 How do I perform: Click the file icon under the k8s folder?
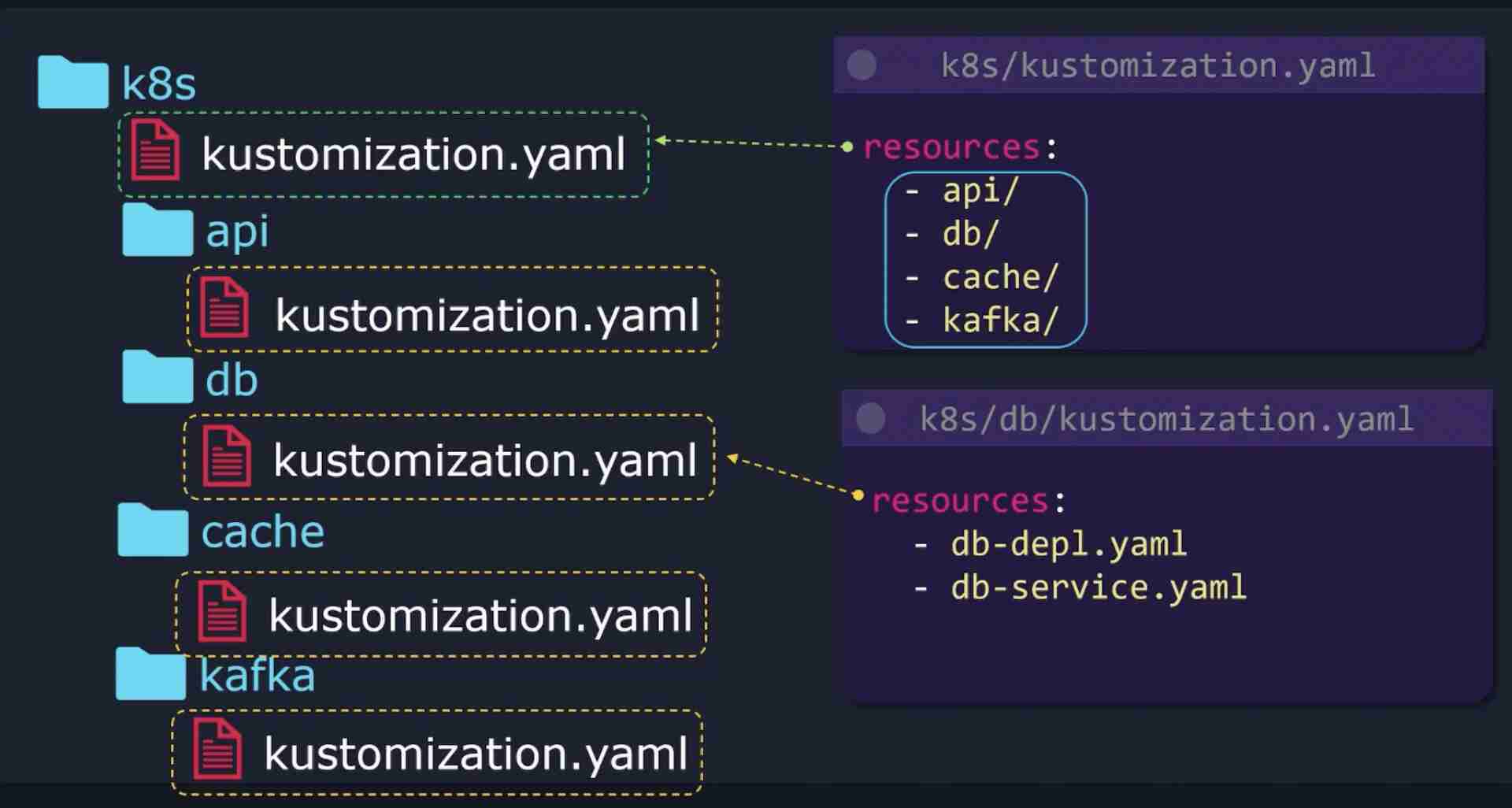[155, 150]
